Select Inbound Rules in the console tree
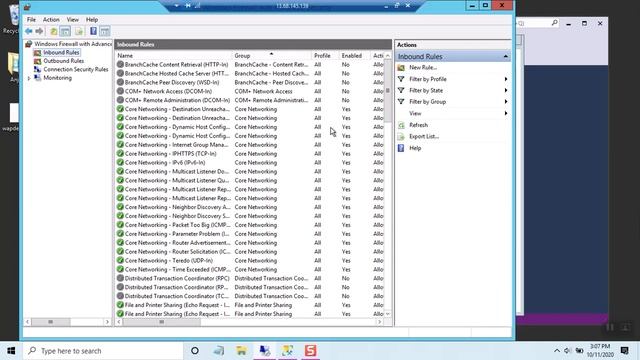The image size is (640, 360). click(61, 52)
